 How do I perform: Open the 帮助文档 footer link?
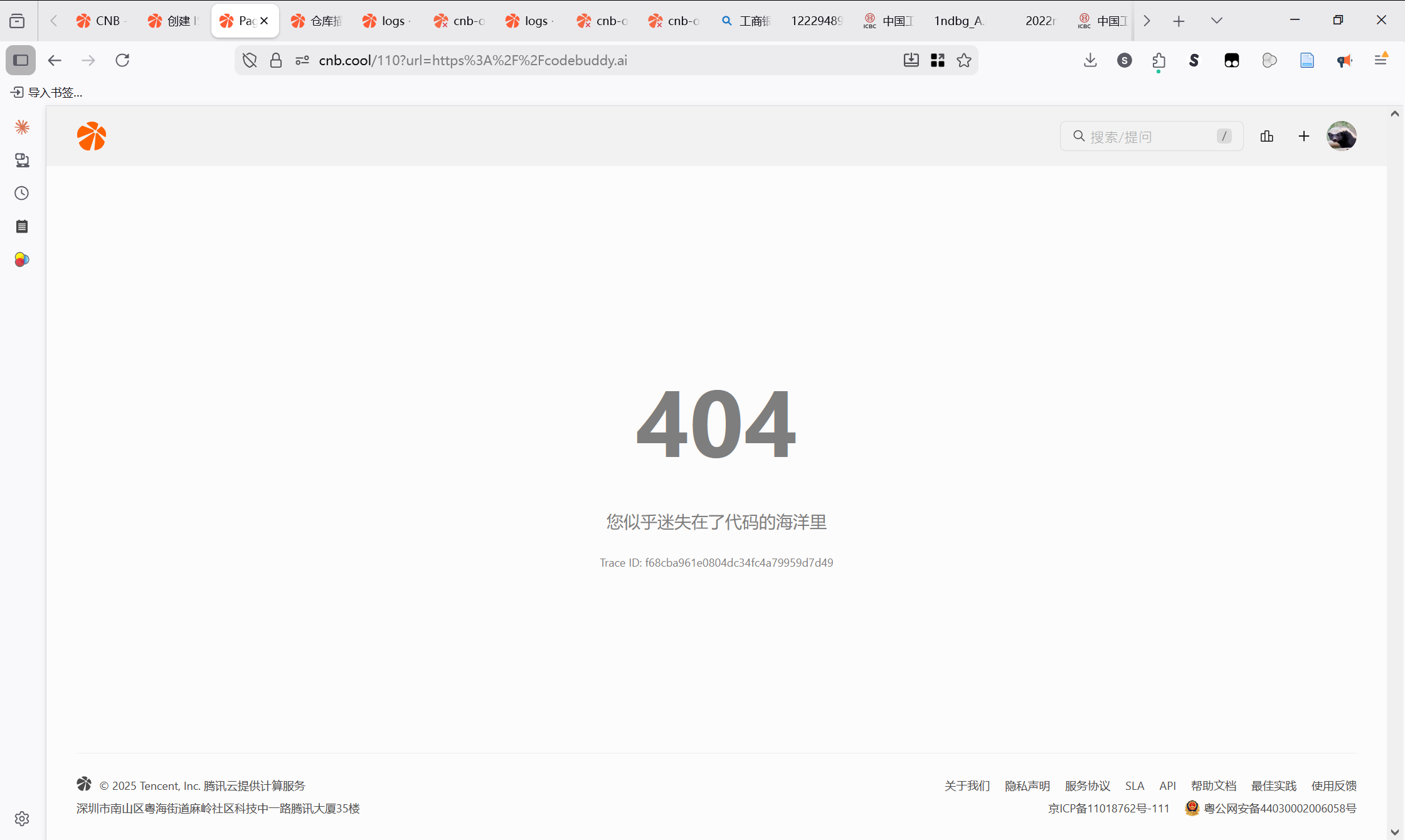1213,785
